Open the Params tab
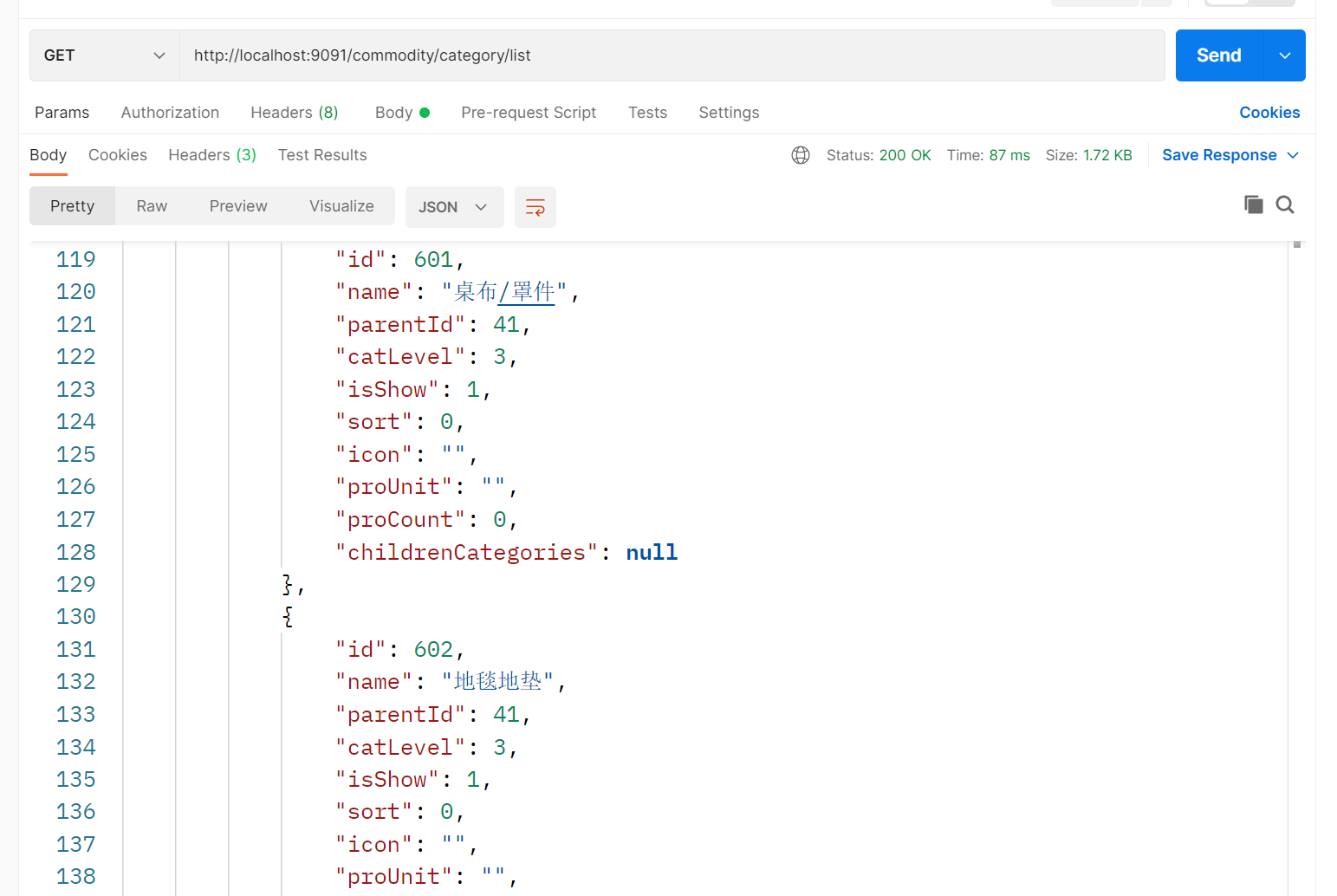 [62, 113]
